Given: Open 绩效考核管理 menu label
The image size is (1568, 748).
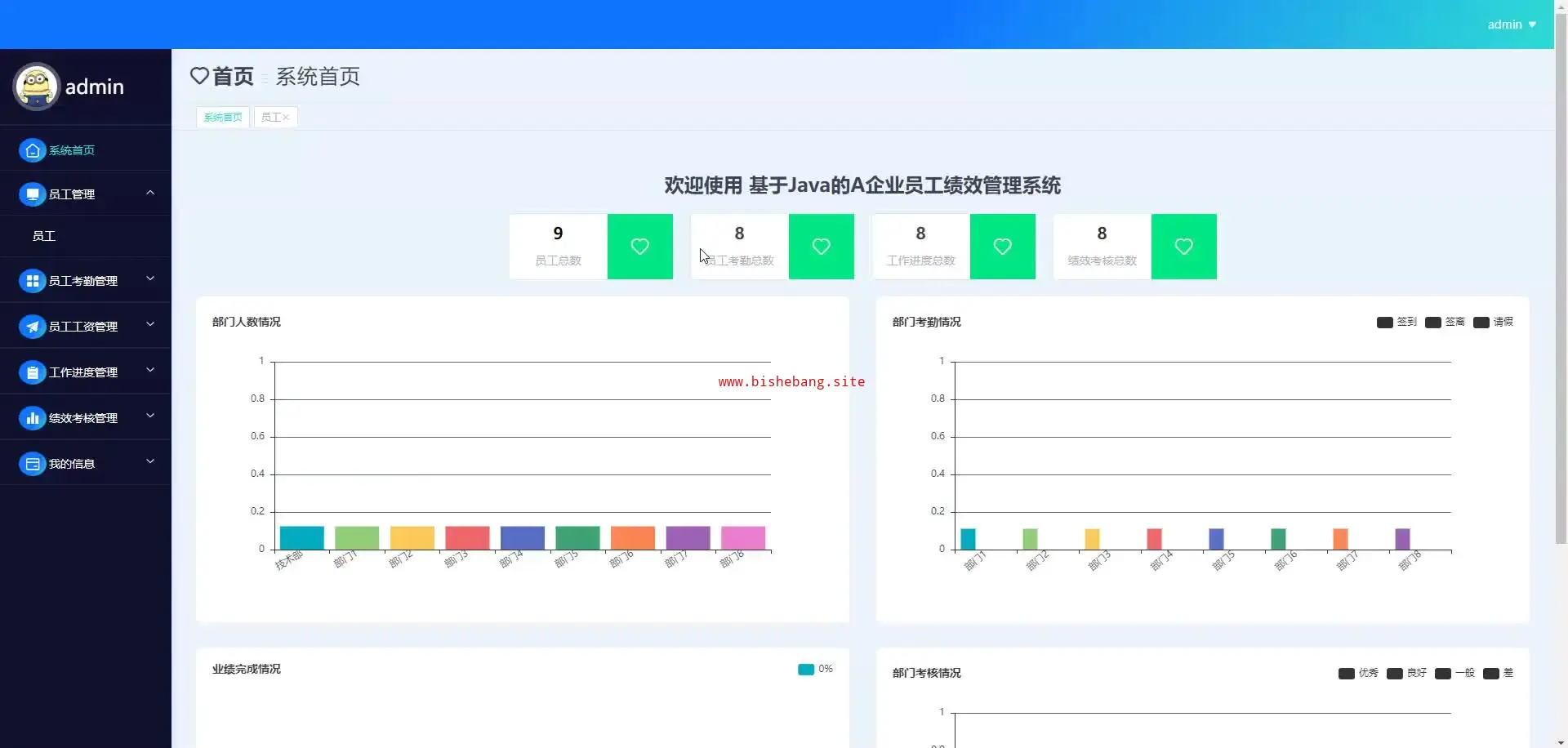Looking at the screenshot, I should (x=83, y=418).
